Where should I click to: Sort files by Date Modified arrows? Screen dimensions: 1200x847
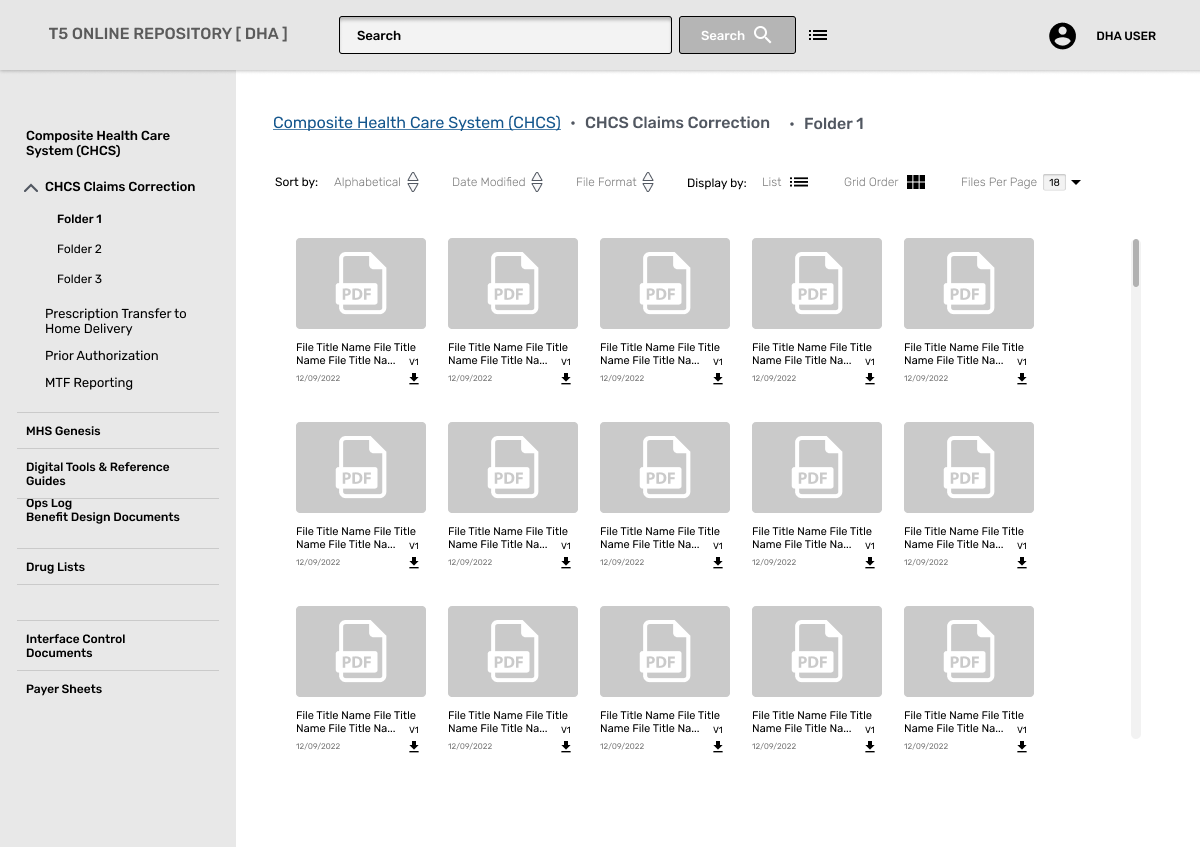[537, 182]
